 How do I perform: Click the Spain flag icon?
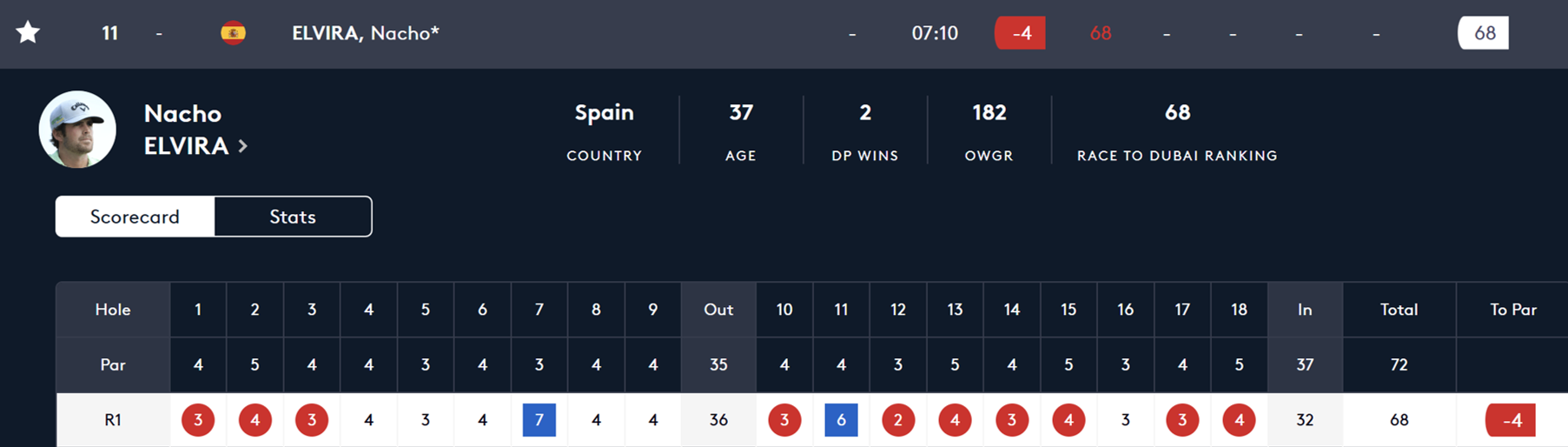click(x=233, y=33)
